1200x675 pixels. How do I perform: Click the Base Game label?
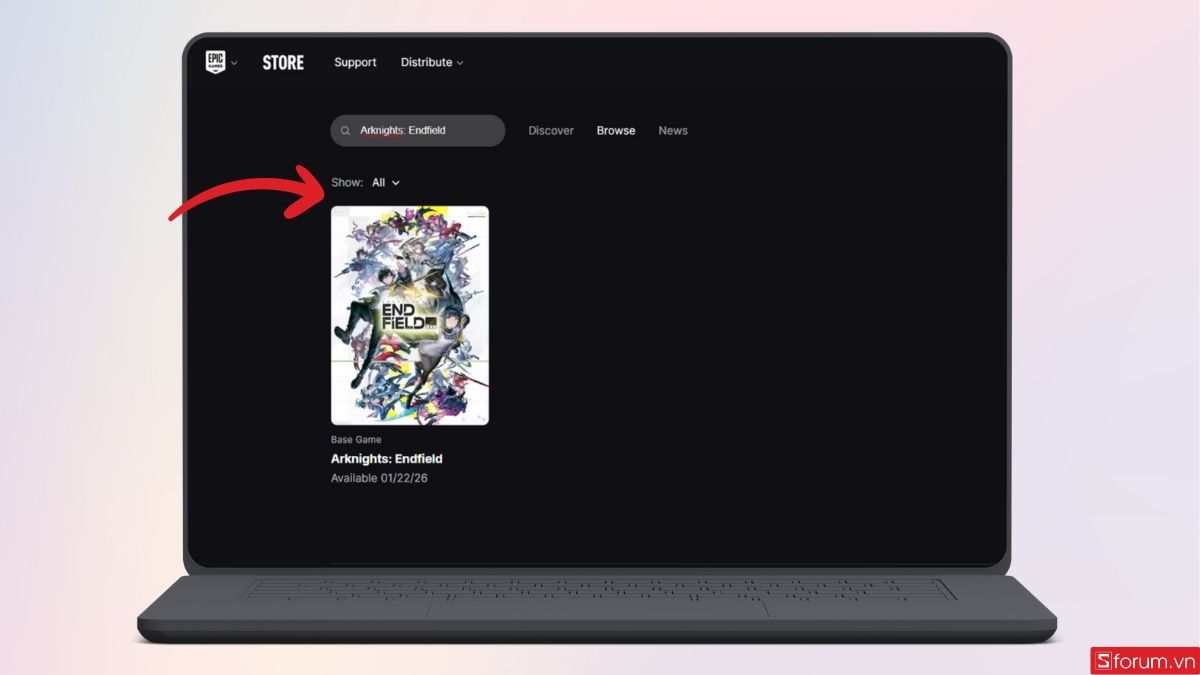tap(356, 440)
